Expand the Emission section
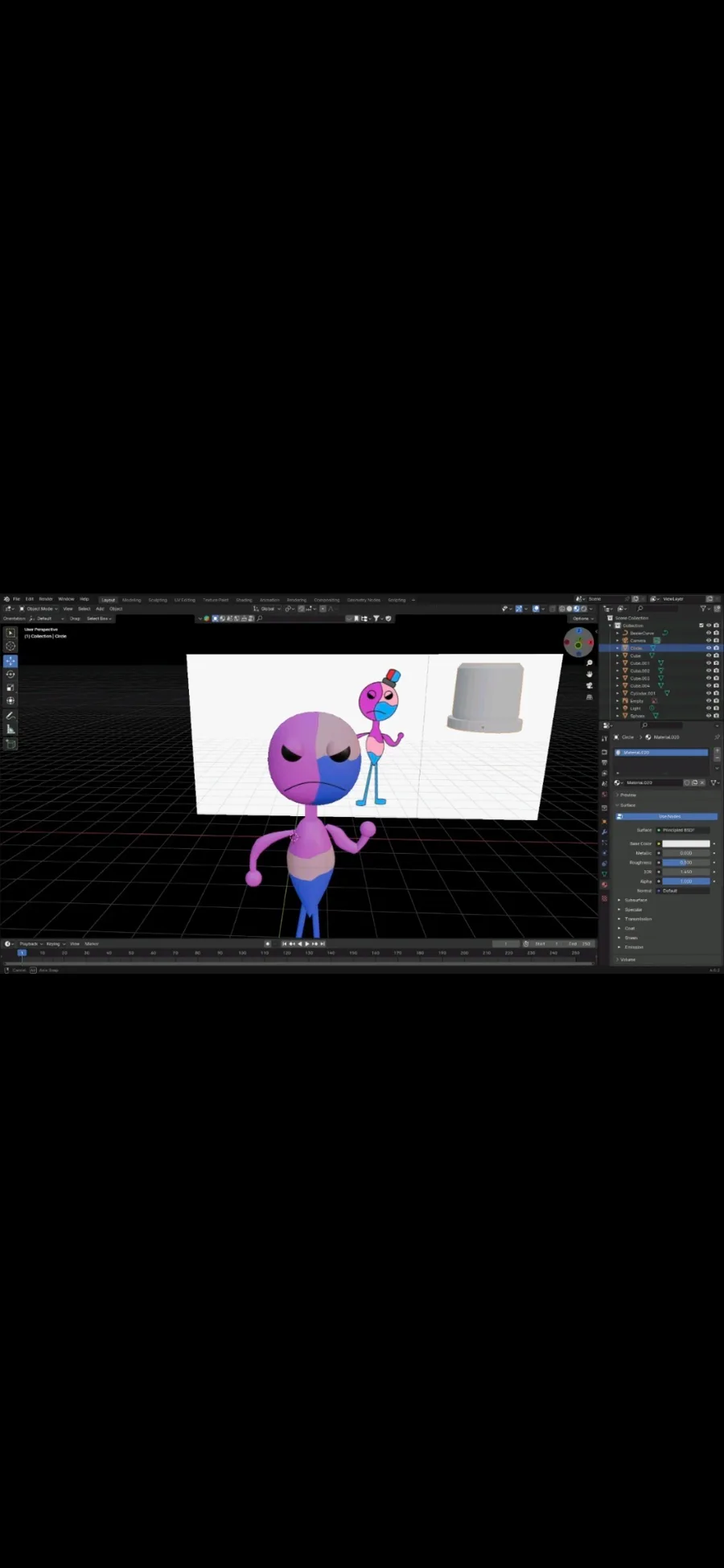This screenshot has height=1568, width=724. click(x=632, y=947)
